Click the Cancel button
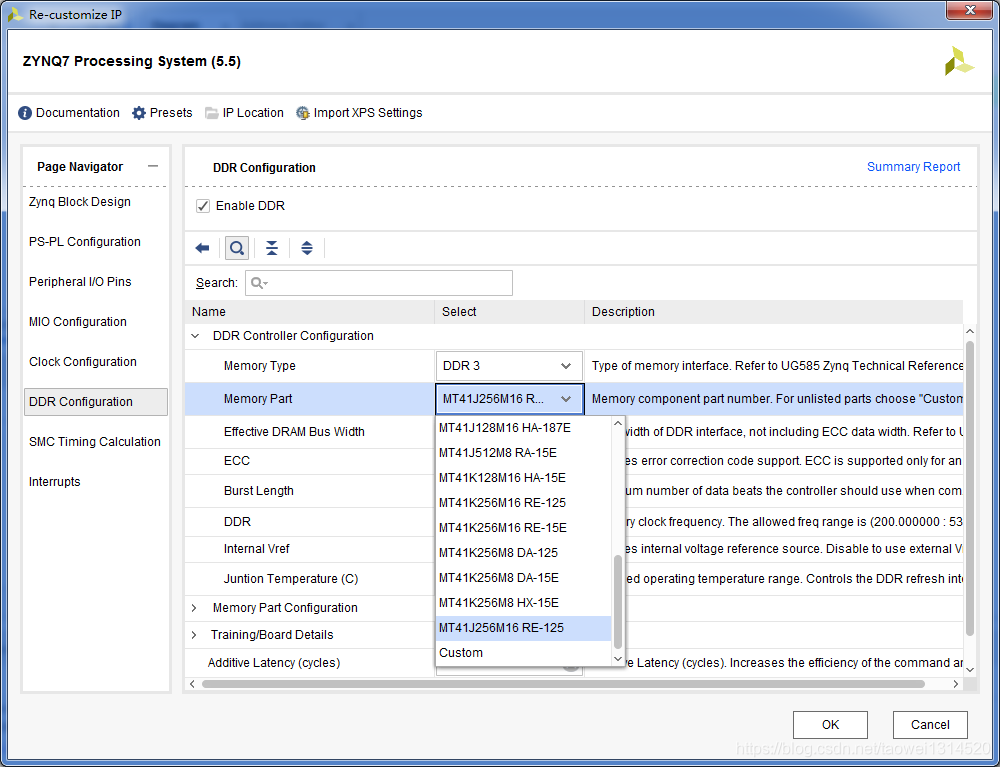The image size is (1000, 767). 930,725
